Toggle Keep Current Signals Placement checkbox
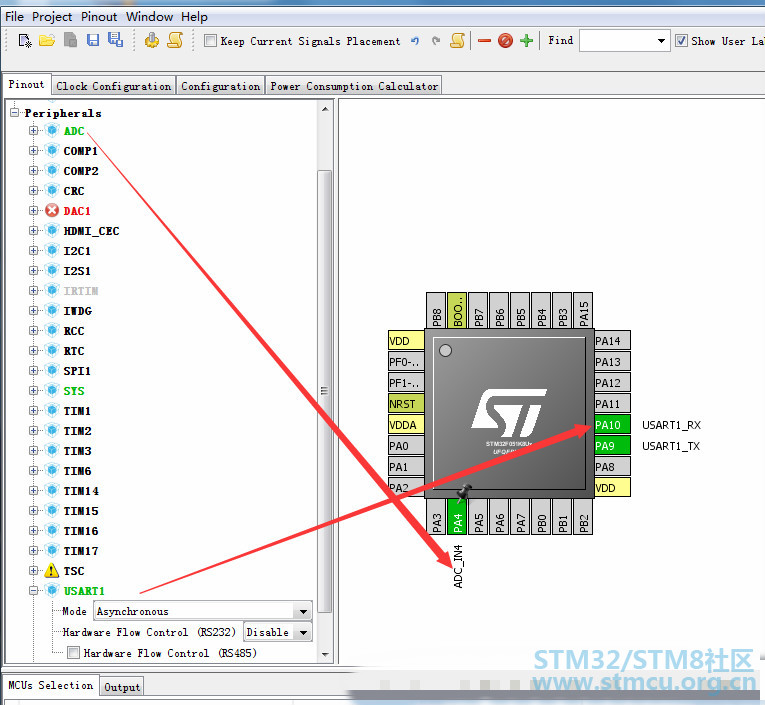The width and height of the screenshot is (765, 705). pos(210,41)
